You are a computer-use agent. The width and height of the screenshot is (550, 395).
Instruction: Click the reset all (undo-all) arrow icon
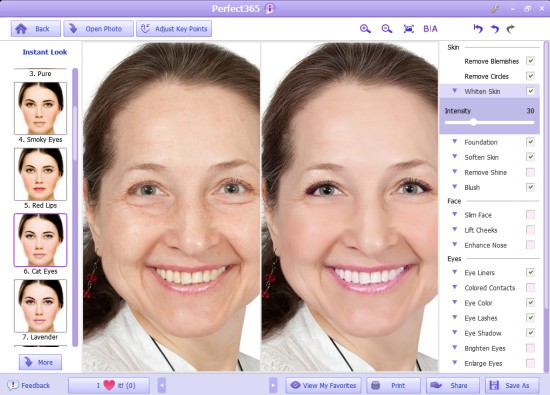click(478, 28)
